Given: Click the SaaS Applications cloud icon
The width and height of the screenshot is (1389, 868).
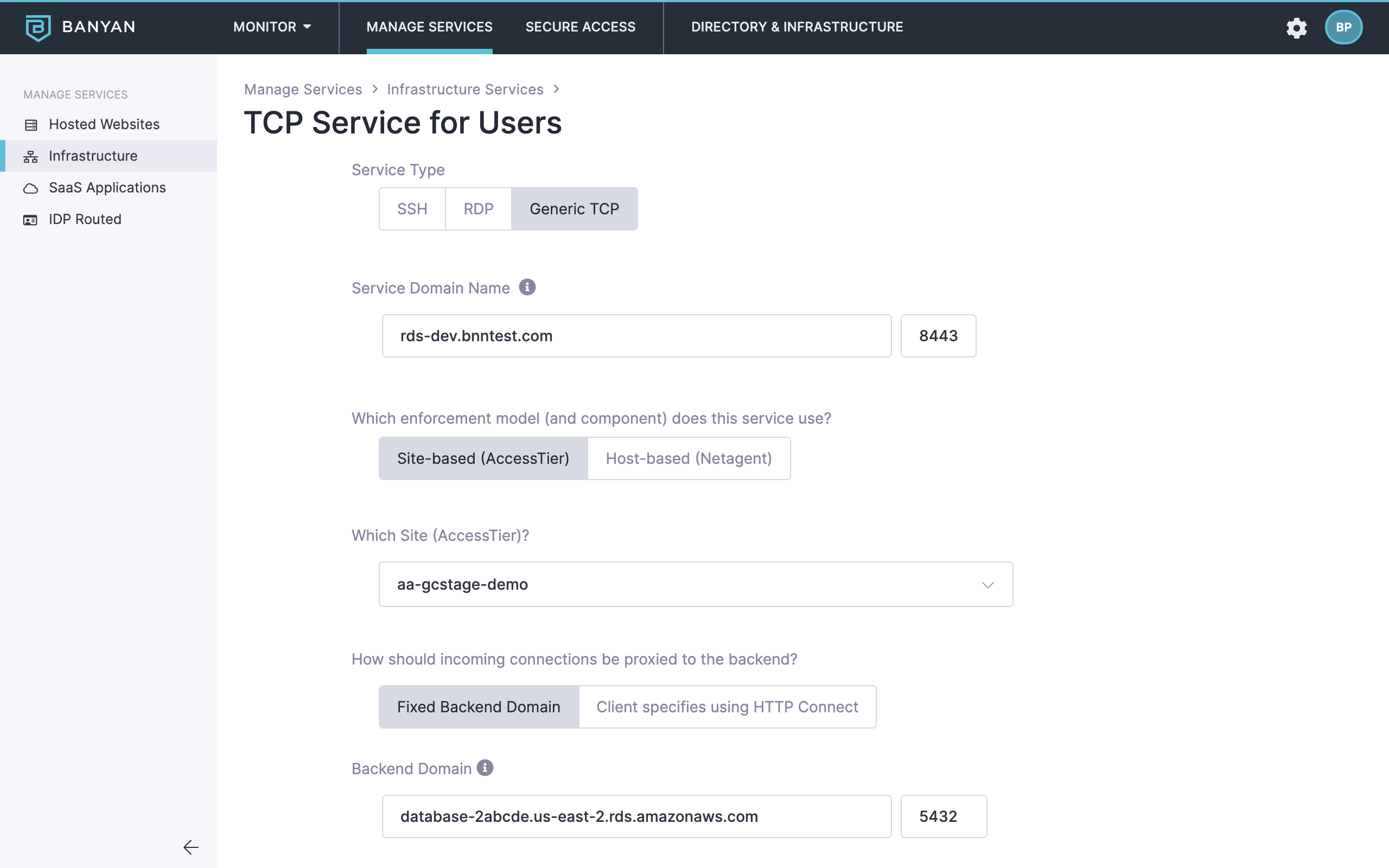Looking at the screenshot, I should pos(31,188).
